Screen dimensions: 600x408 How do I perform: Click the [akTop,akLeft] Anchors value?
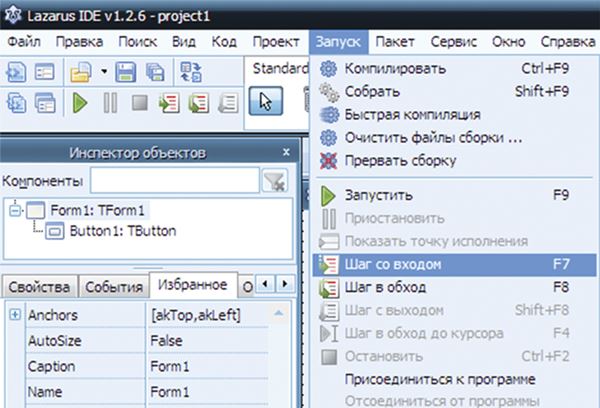pos(207,315)
